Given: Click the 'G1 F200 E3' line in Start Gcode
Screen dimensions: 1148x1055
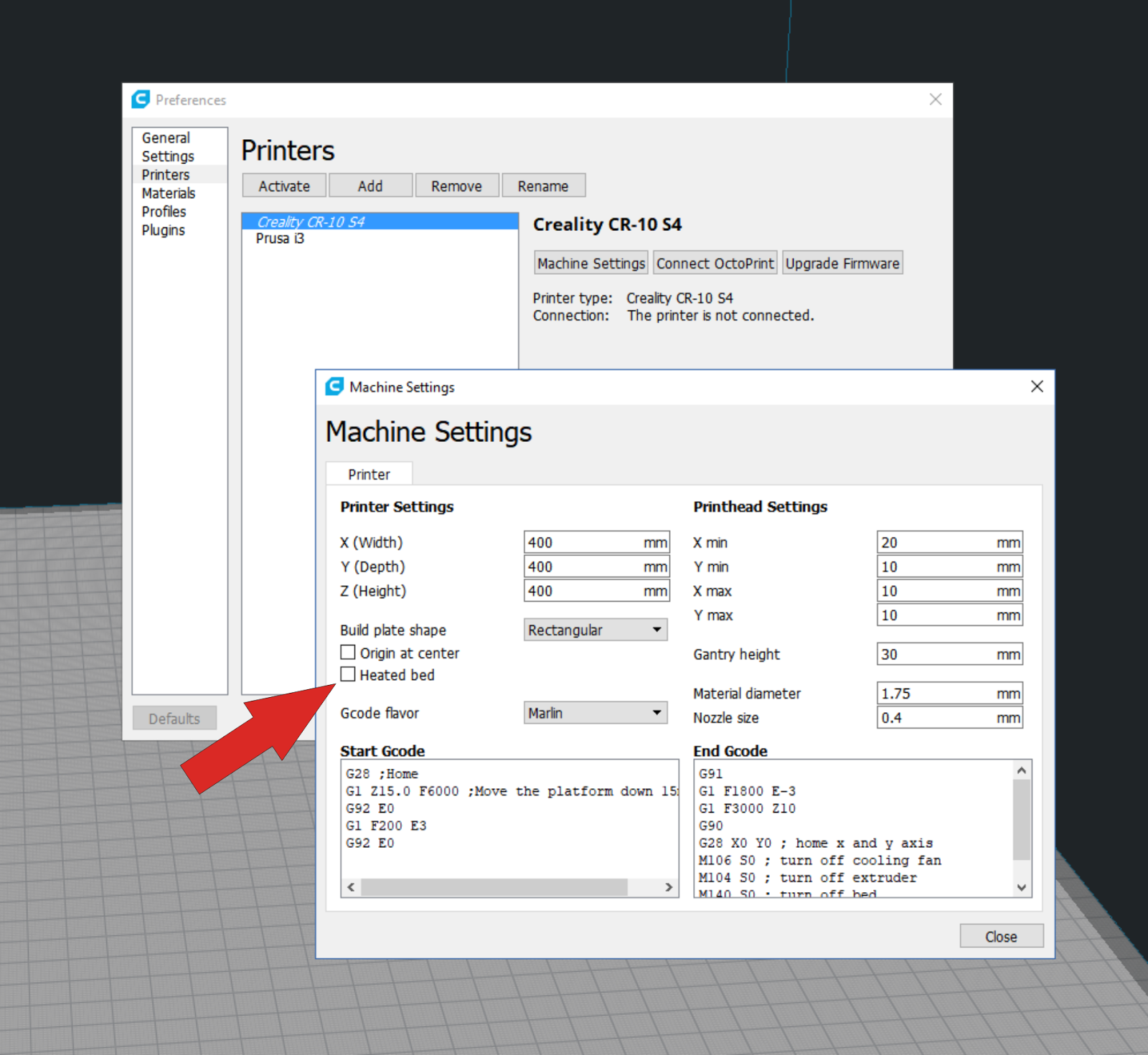Looking at the screenshot, I should tap(386, 825).
